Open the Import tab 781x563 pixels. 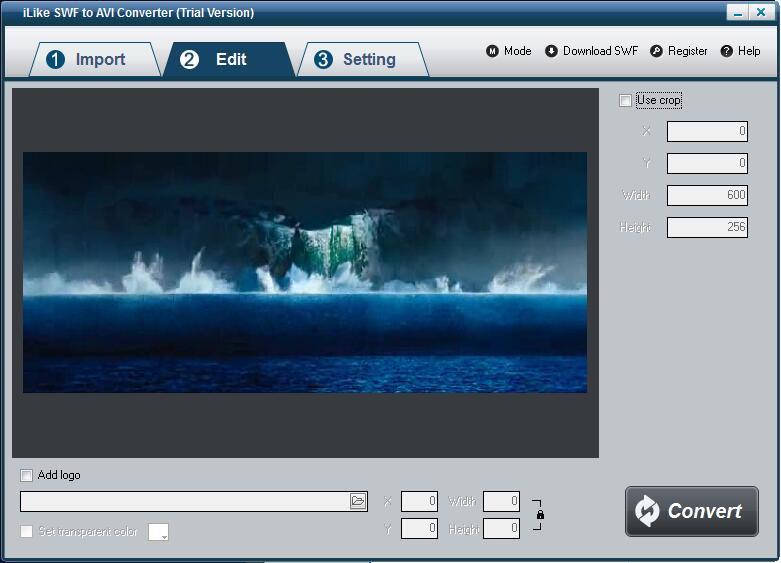[x=95, y=59]
